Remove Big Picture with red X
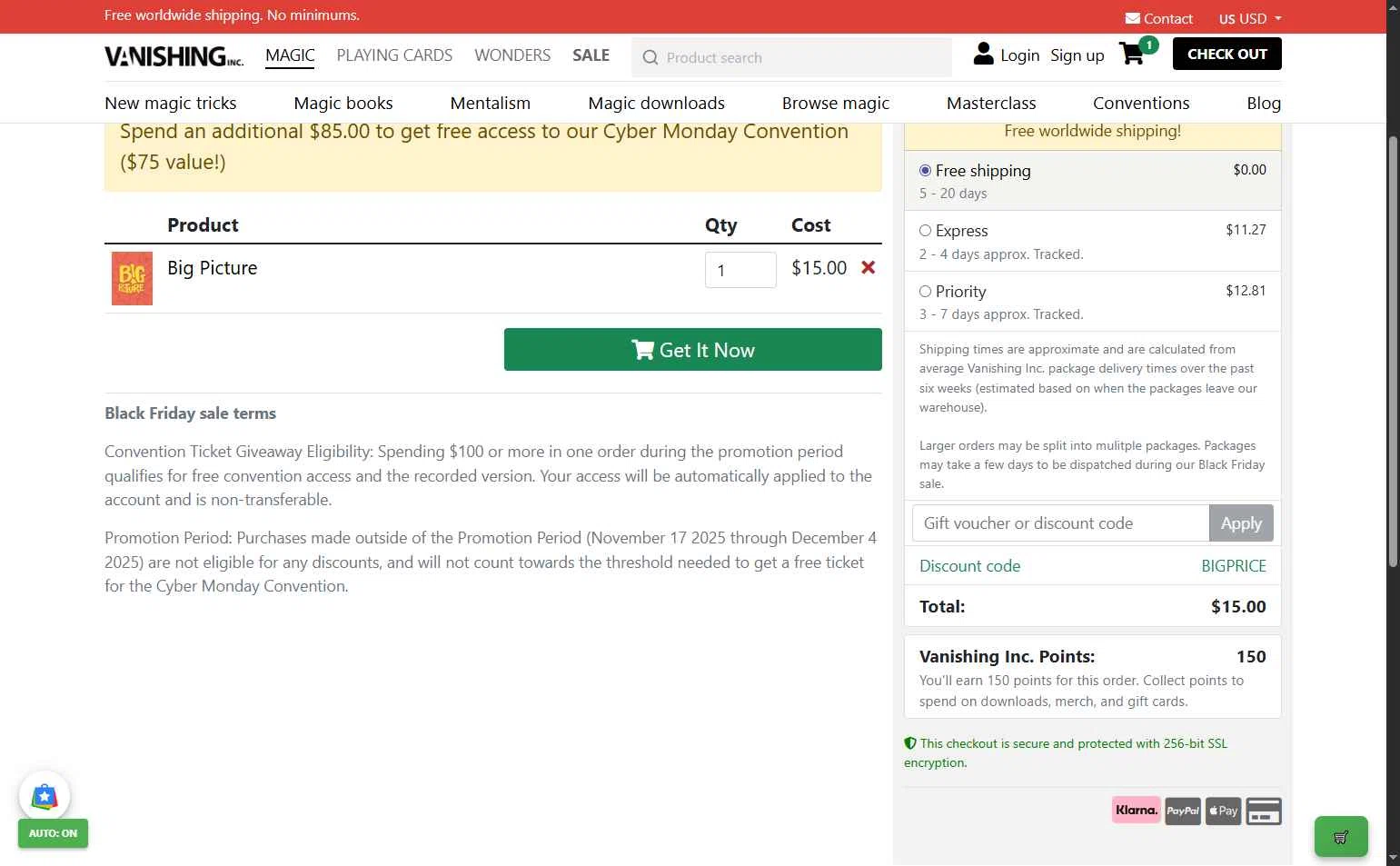The image size is (1400, 866). [x=869, y=267]
